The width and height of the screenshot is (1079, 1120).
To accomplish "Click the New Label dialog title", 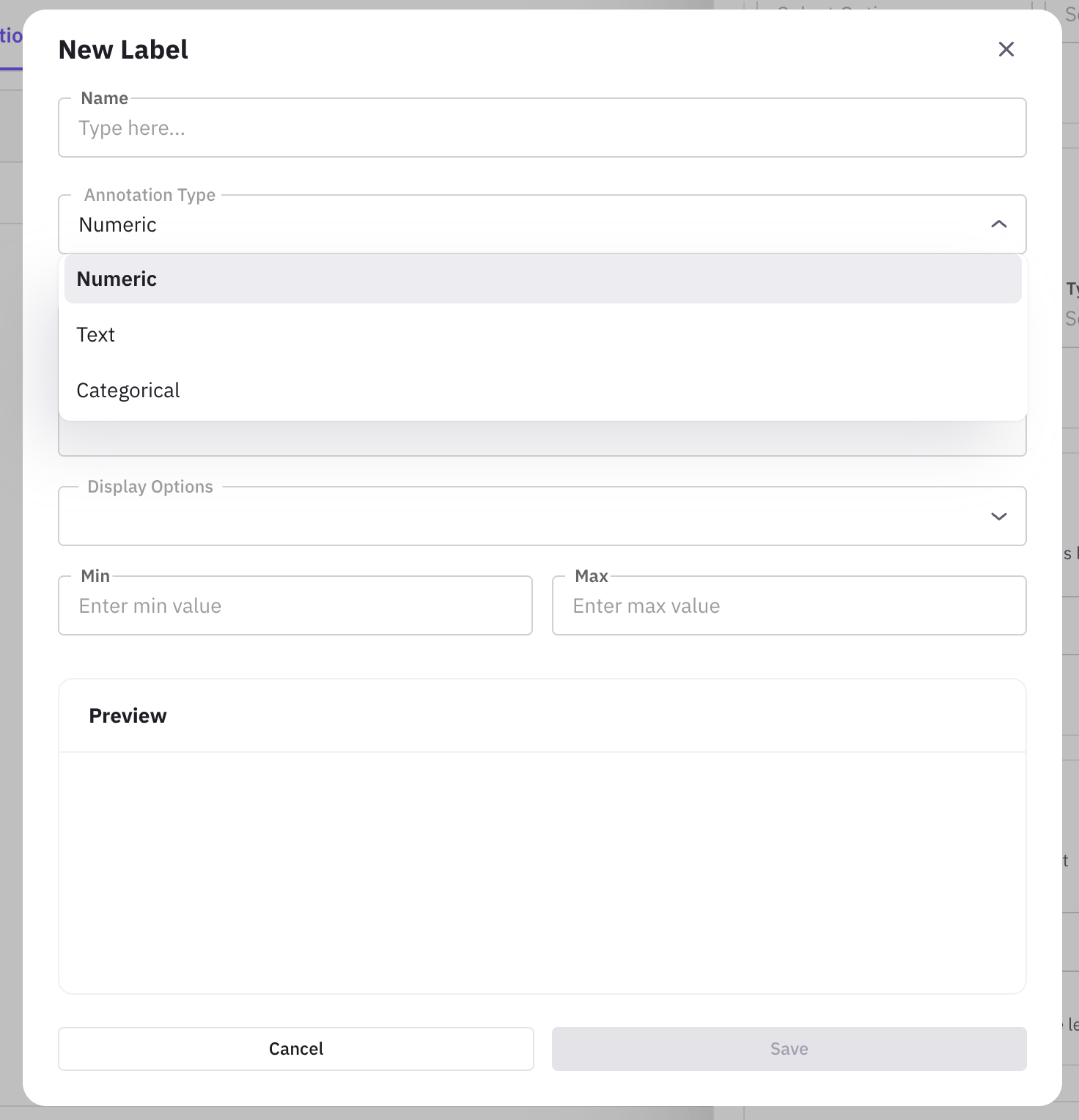I will [123, 50].
